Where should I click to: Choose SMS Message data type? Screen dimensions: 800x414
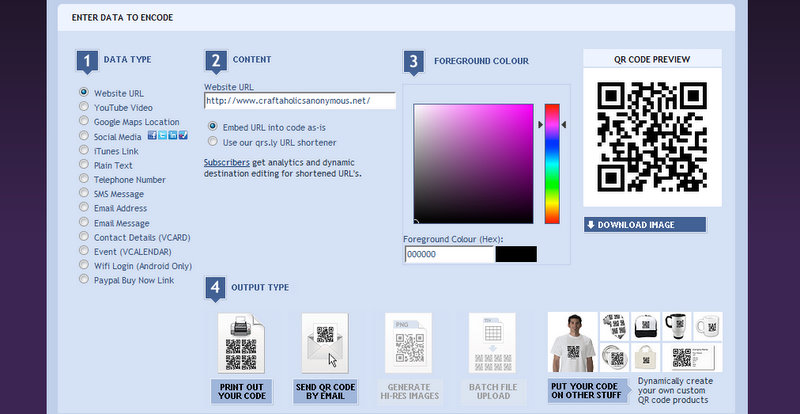pos(84,193)
